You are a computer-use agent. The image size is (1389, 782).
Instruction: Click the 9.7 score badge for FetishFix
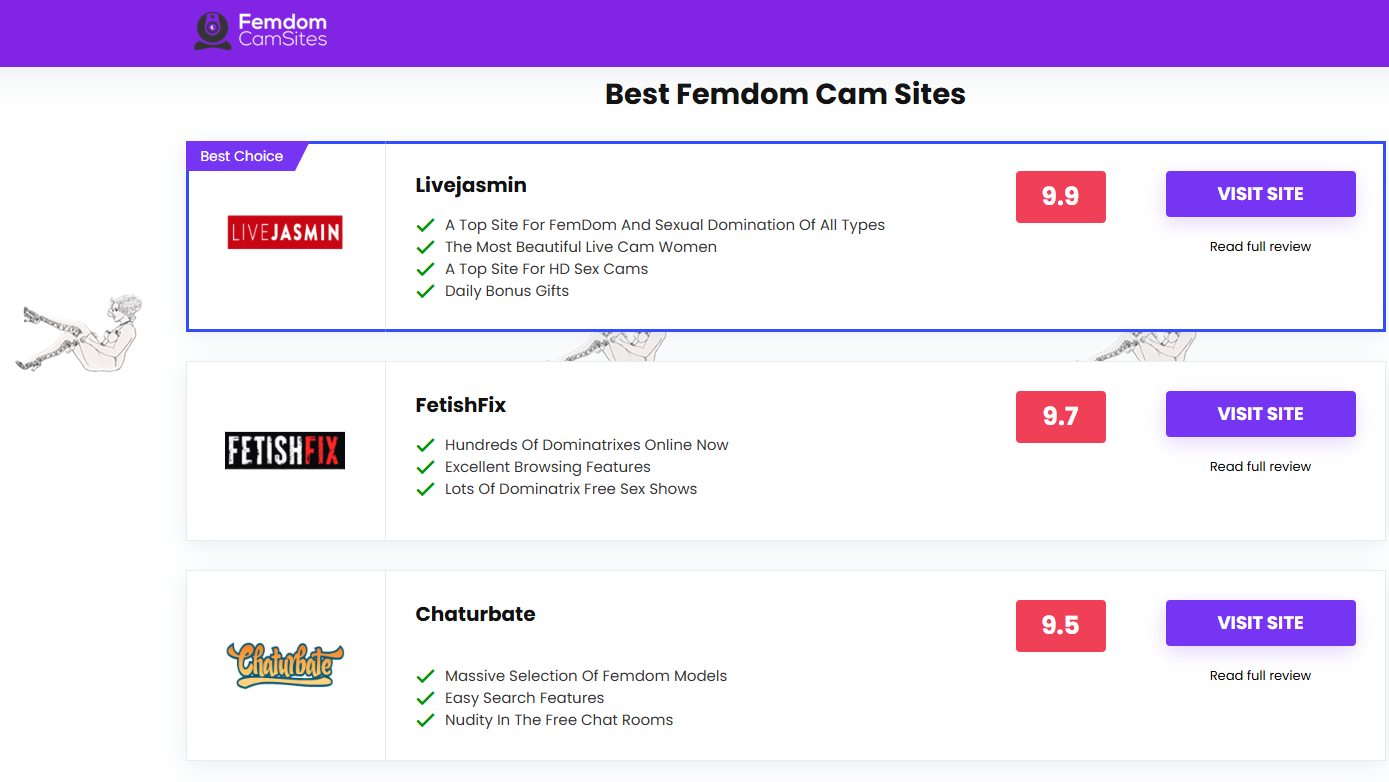click(1060, 417)
